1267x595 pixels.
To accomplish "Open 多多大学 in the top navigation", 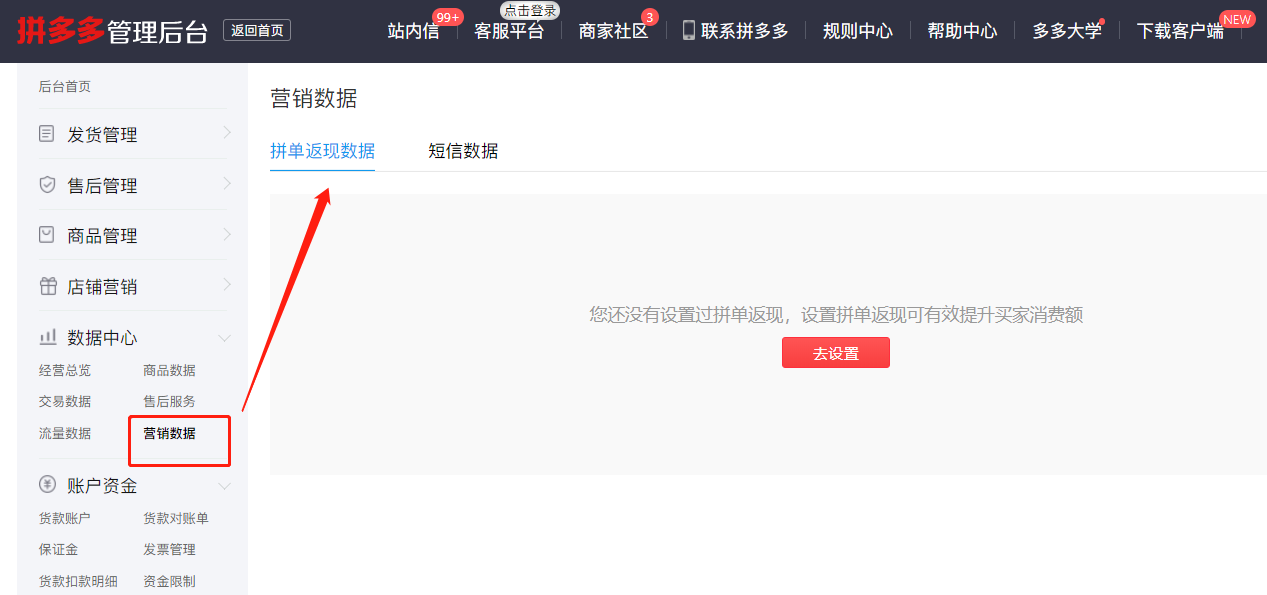I will pos(1067,31).
